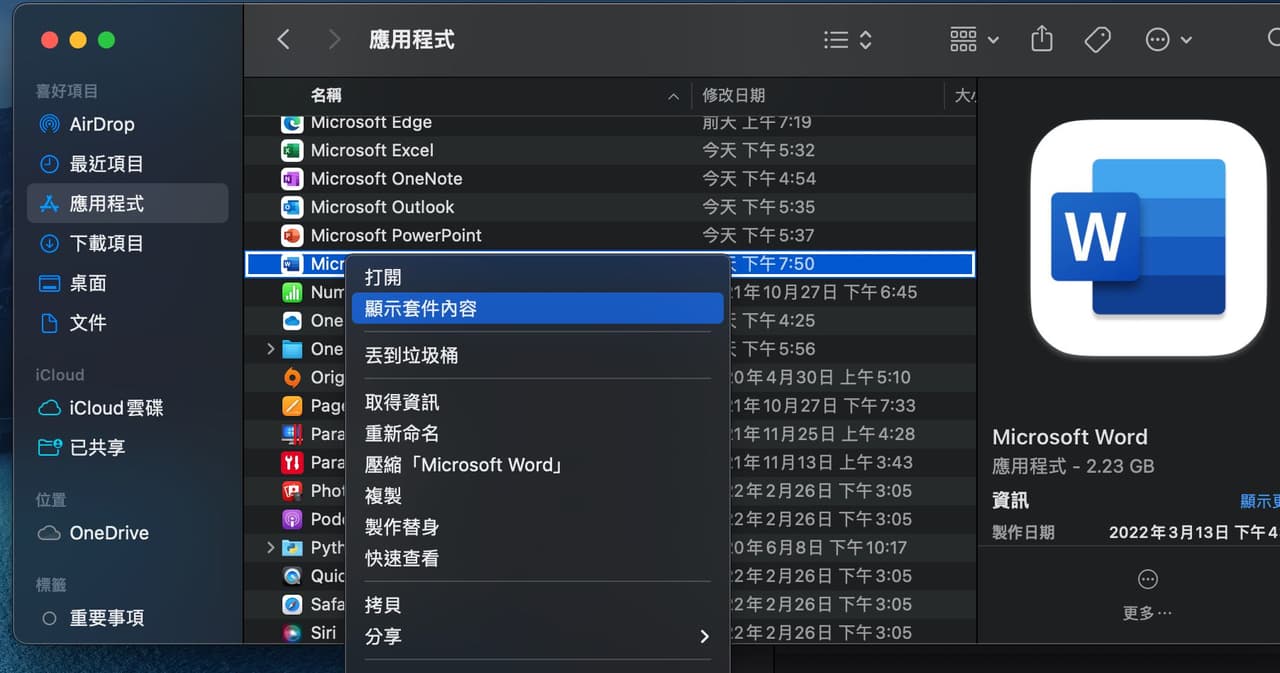Open the toolbar more-actions ellipsis menu
The width and height of the screenshot is (1280, 673).
pyautogui.click(x=1168, y=40)
